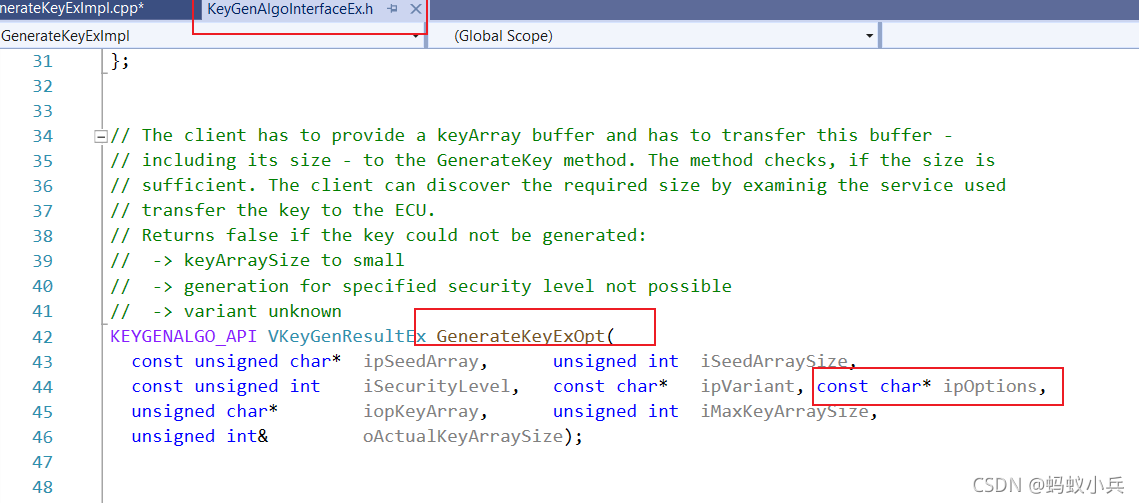Image resolution: width=1139 pixels, height=503 pixels.
Task: Click the comment line starting "sufficient. The client"
Action: click(x=558, y=185)
